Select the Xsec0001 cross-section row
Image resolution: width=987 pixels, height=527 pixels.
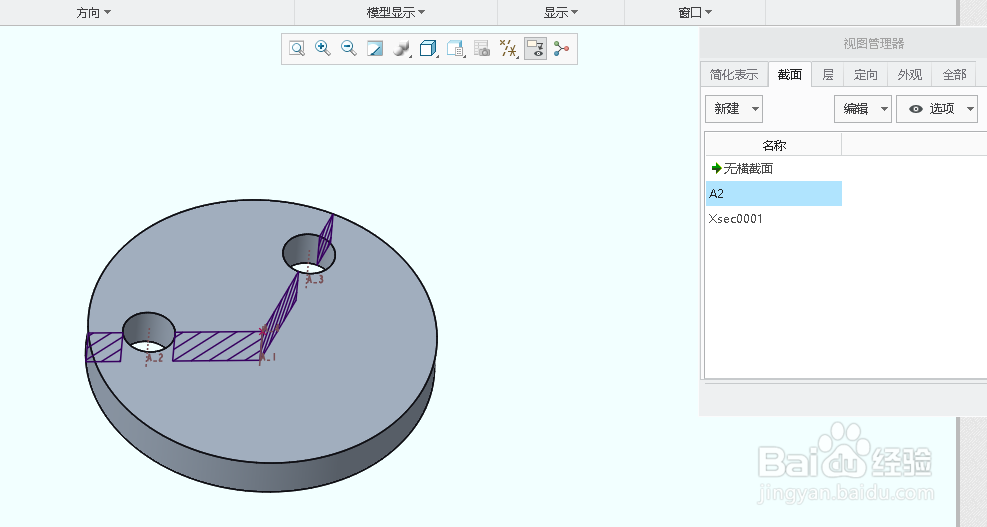[x=774, y=218]
